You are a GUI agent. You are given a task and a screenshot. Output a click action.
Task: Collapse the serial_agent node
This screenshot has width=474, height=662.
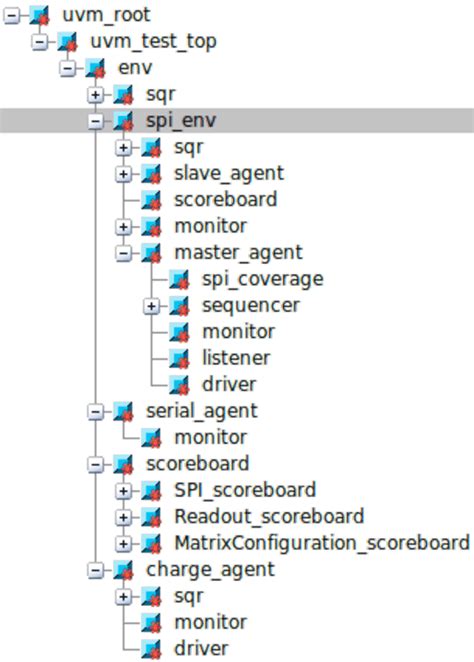point(95,412)
